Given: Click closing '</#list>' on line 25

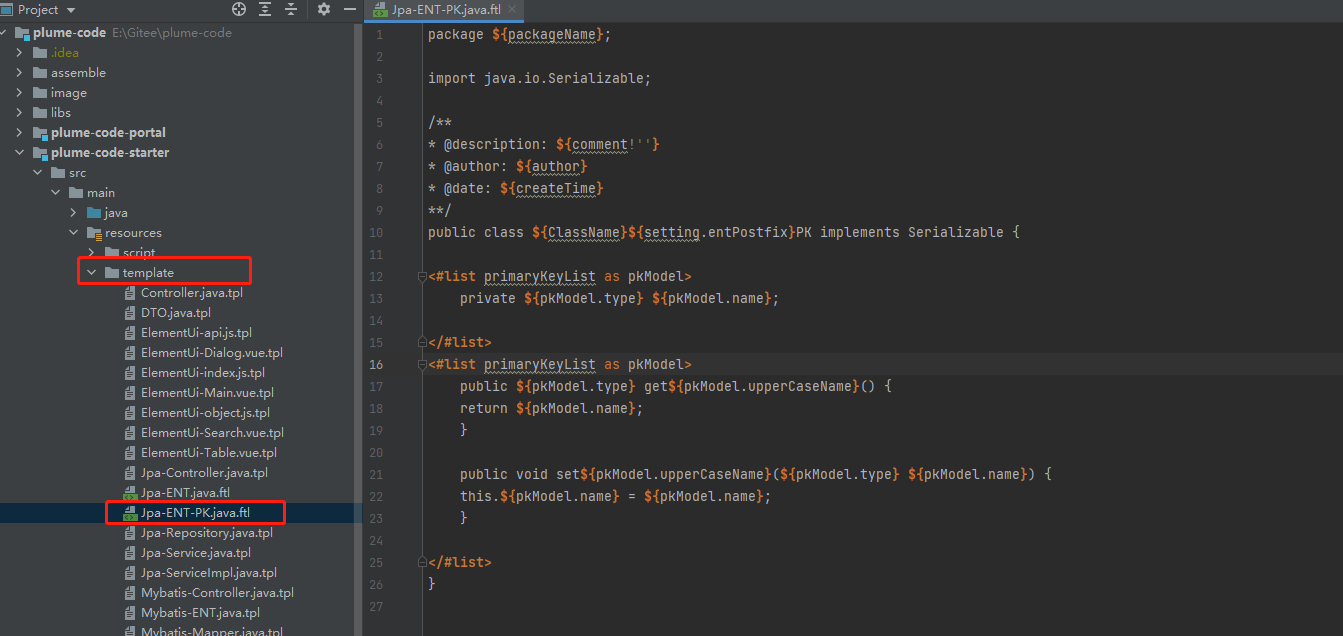Looking at the screenshot, I should point(460,563).
